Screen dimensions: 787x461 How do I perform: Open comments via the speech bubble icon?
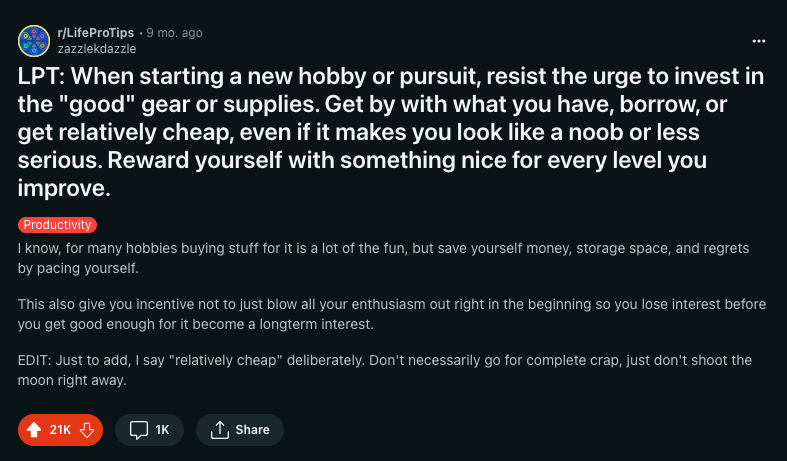tap(139, 430)
